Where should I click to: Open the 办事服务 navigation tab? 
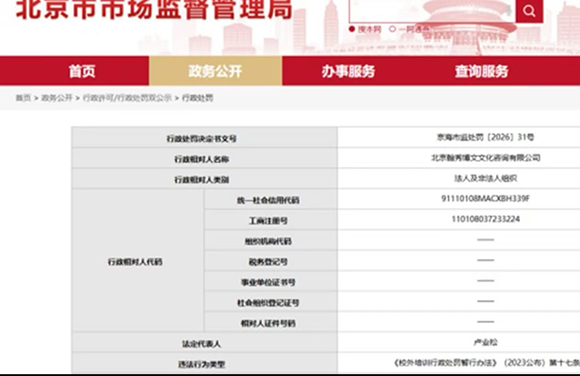click(x=348, y=71)
